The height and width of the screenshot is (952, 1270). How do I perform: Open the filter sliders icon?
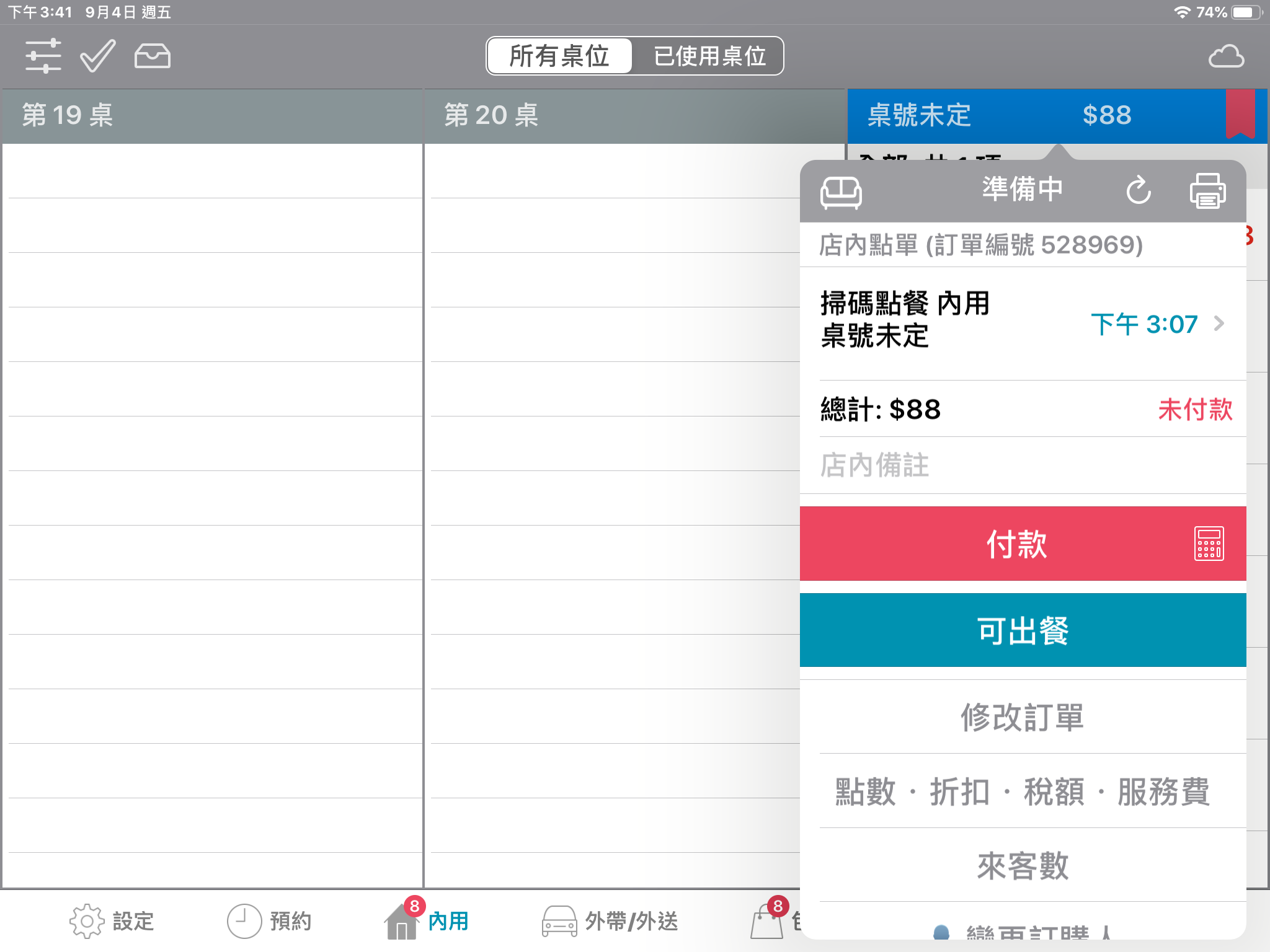43,56
